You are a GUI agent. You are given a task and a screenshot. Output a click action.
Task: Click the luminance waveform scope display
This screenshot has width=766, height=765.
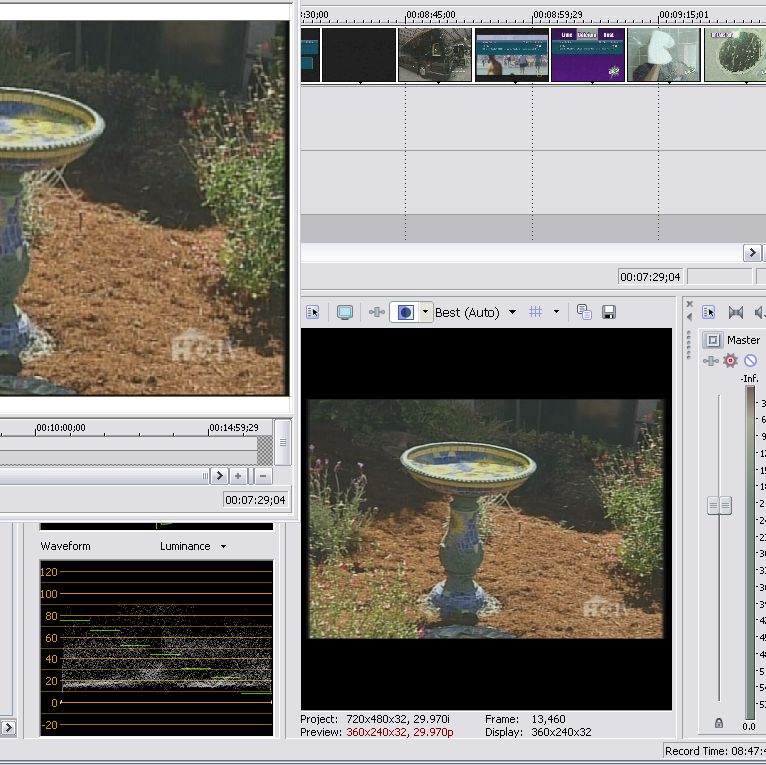pyautogui.click(x=156, y=648)
